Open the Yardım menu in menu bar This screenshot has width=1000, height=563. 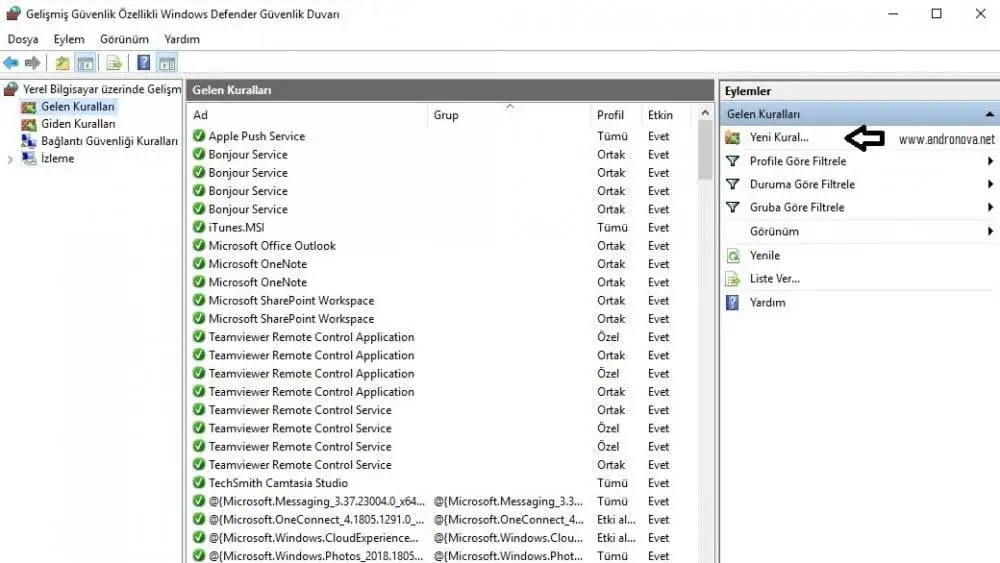[x=182, y=39]
